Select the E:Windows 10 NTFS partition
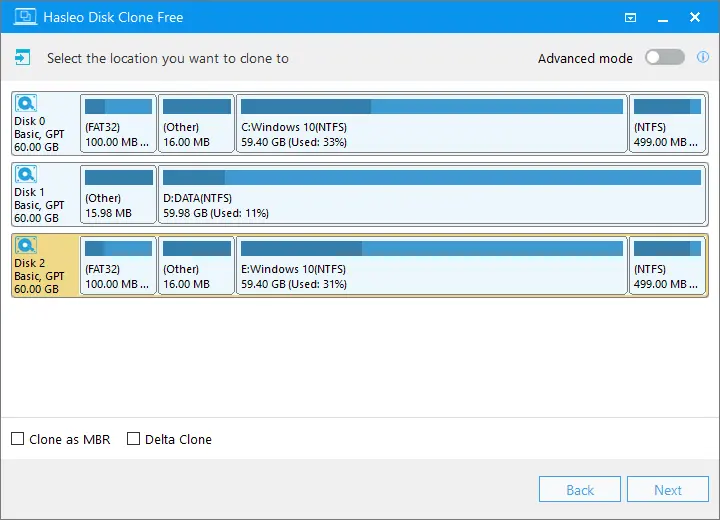The image size is (720, 520). point(432,265)
